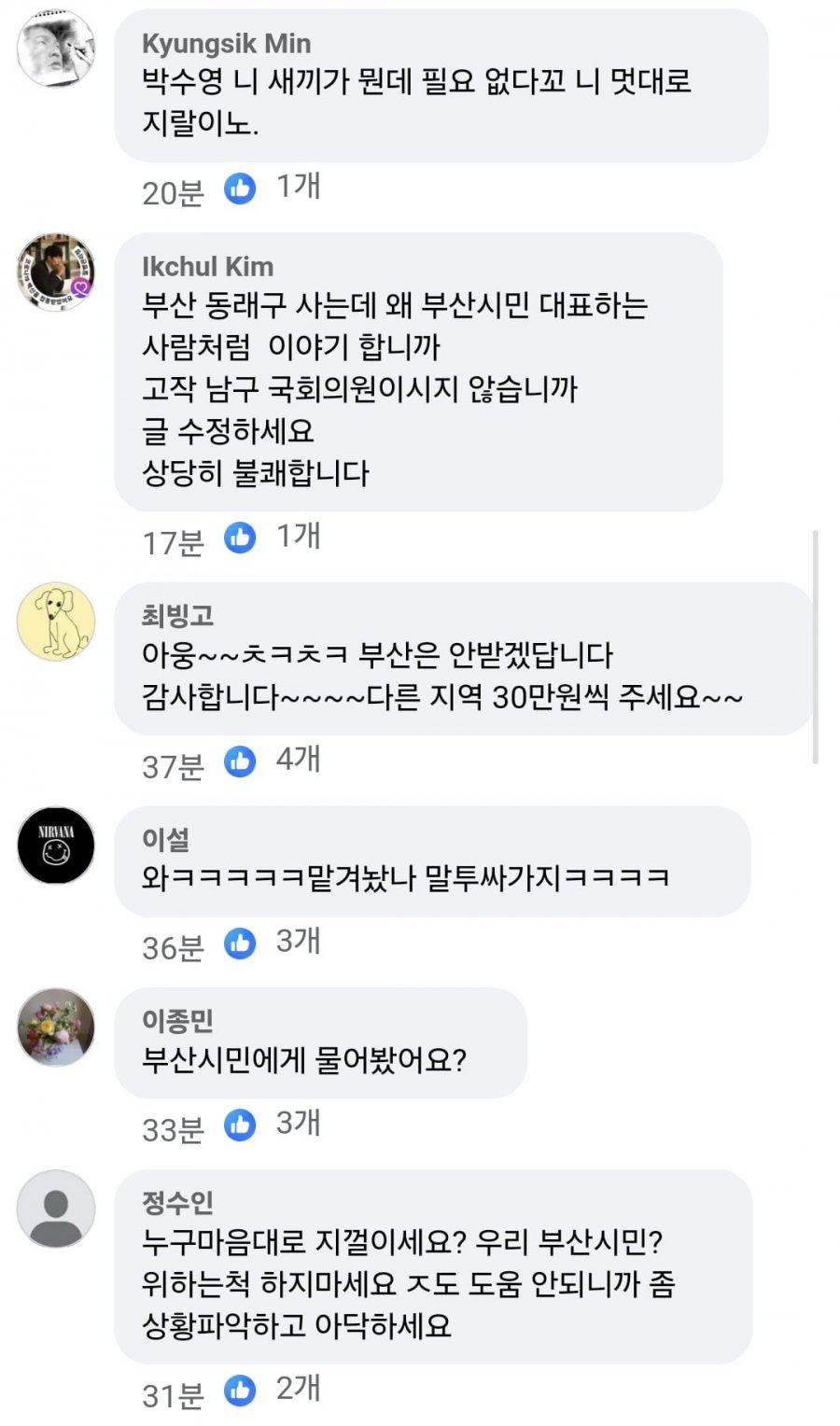Open the Kyungsik Min name link
The height and width of the screenshot is (1426, 840).
226,44
